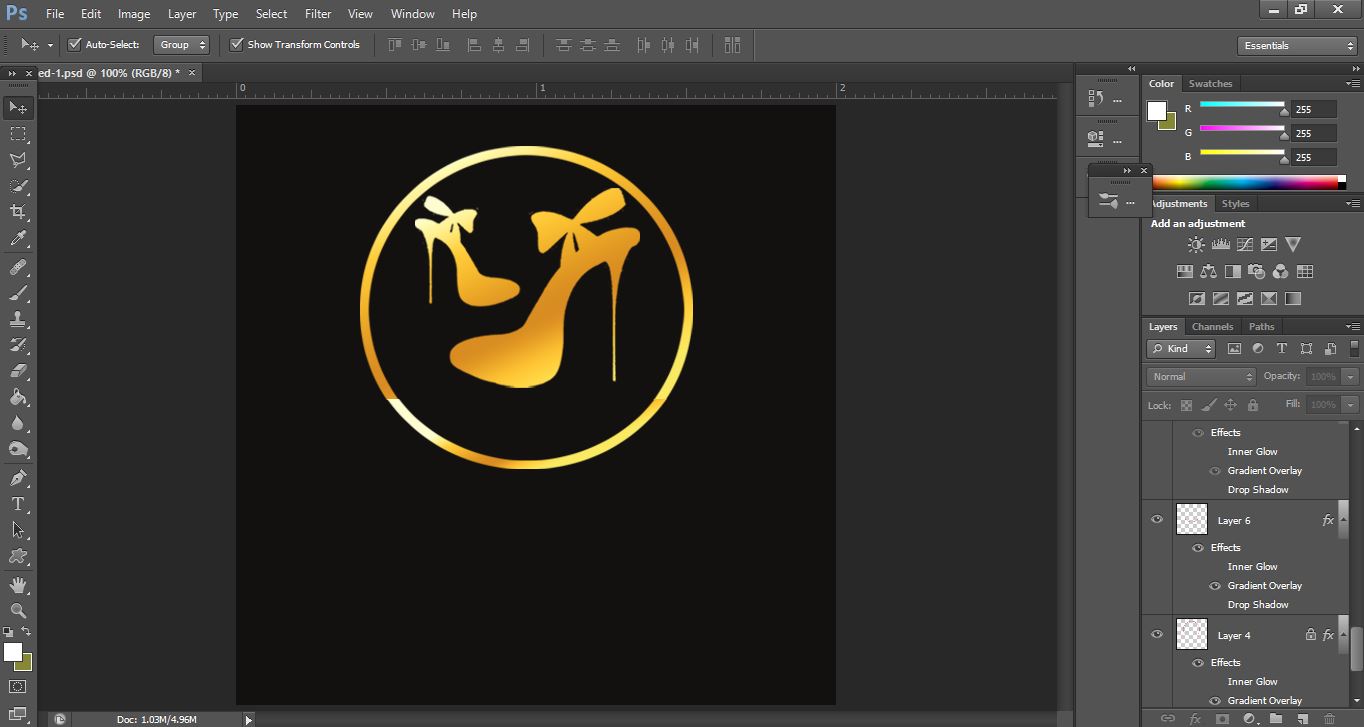Open the Normal blend mode dropdown

point(1201,377)
